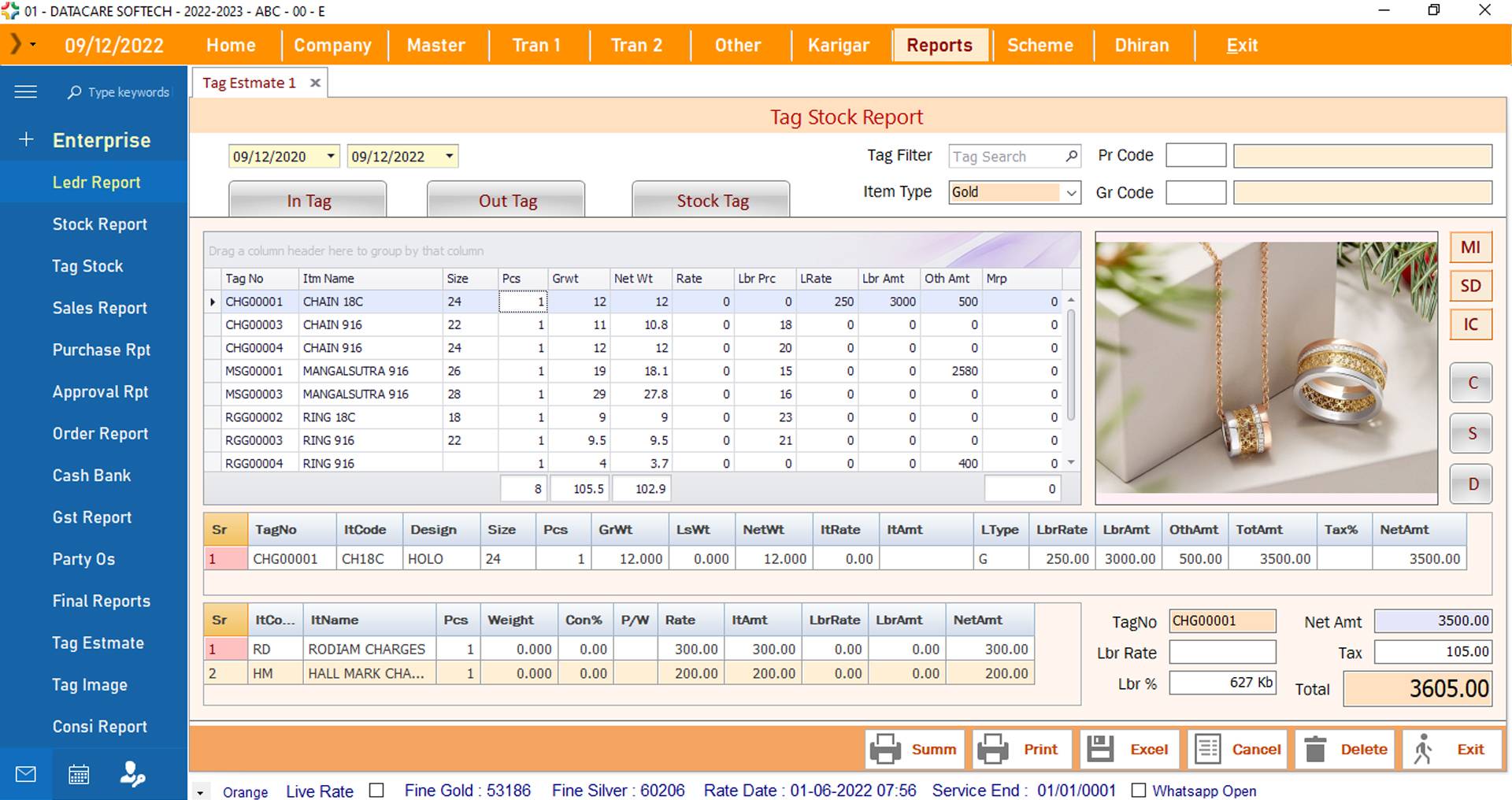The width and height of the screenshot is (1512, 800).
Task: Enable the Whatsapp Open checkbox
Action: (x=1138, y=790)
